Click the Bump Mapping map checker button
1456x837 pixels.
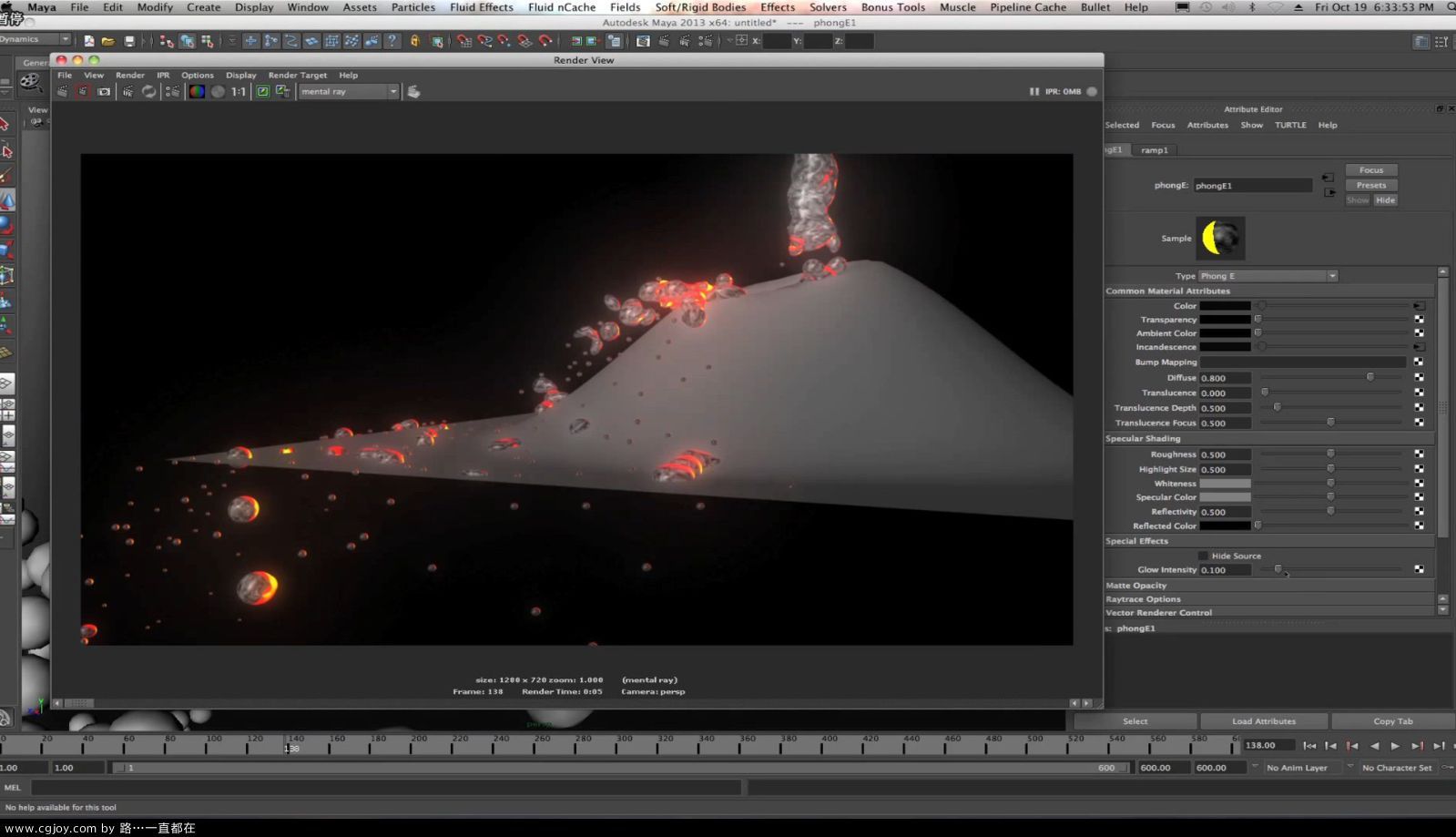1419,362
